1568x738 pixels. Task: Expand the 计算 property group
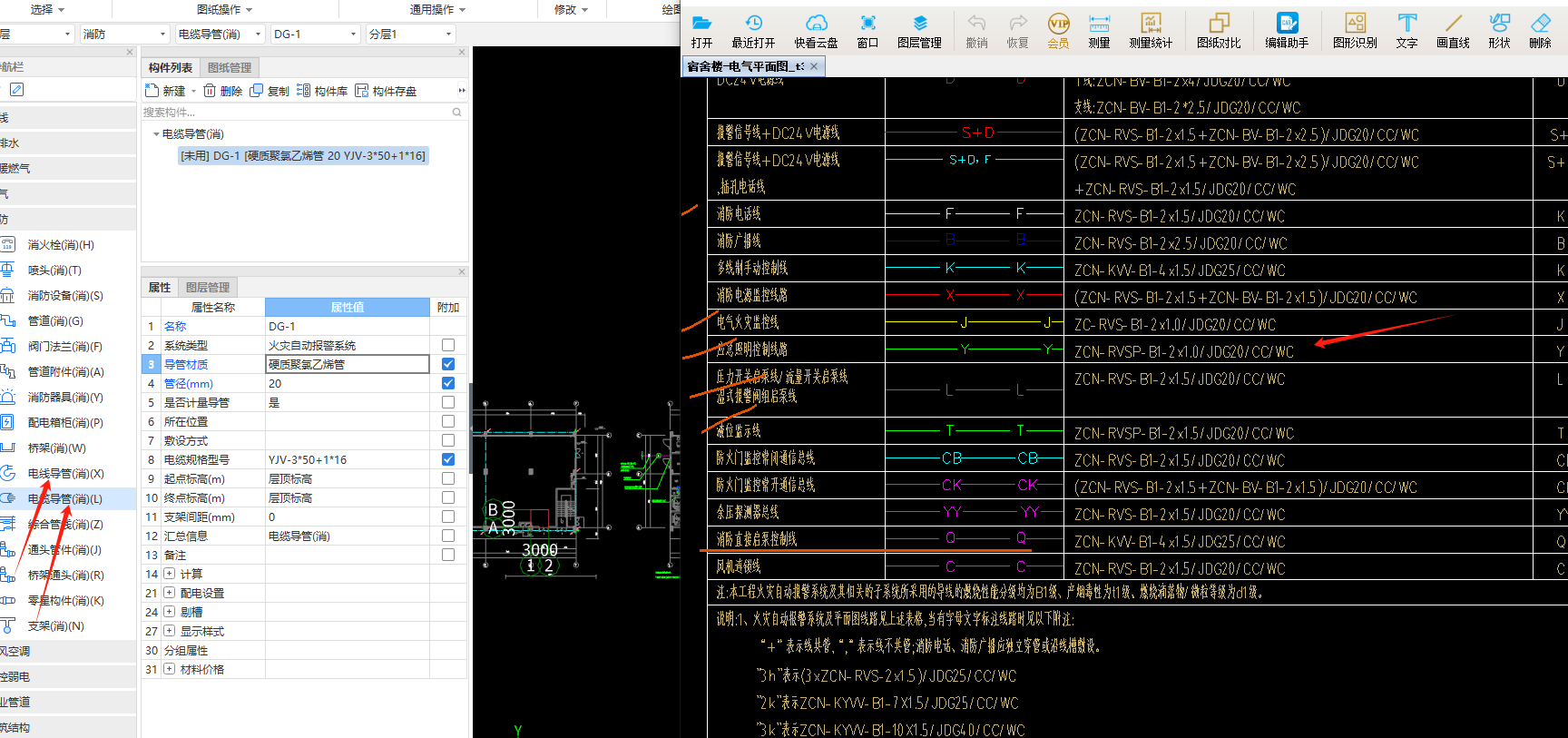(x=169, y=574)
